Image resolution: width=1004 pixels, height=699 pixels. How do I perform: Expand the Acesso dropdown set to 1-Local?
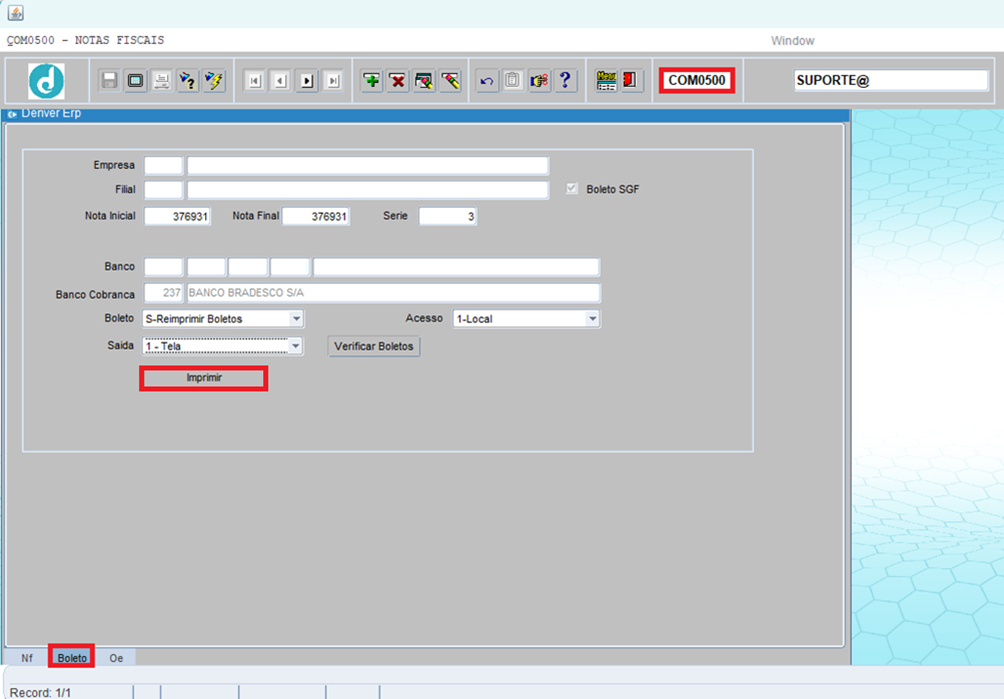tap(592, 319)
